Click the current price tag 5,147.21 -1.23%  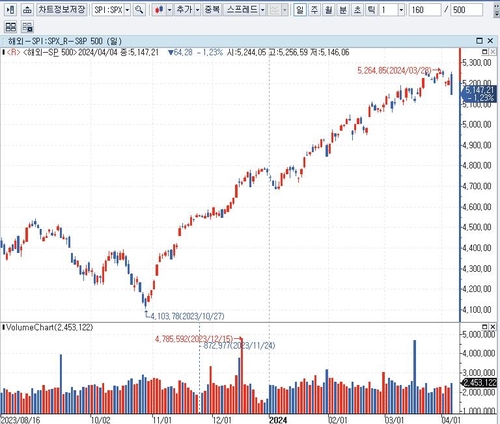480,94
